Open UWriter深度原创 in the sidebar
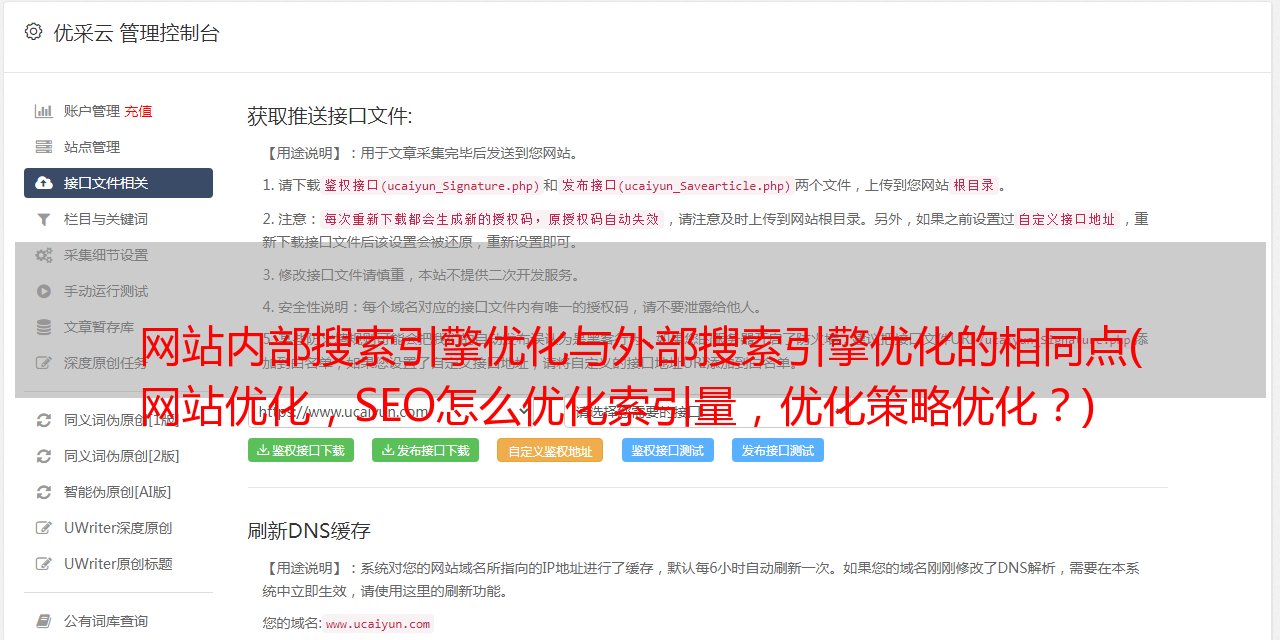The width and height of the screenshot is (1280, 640). coord(118,528)
